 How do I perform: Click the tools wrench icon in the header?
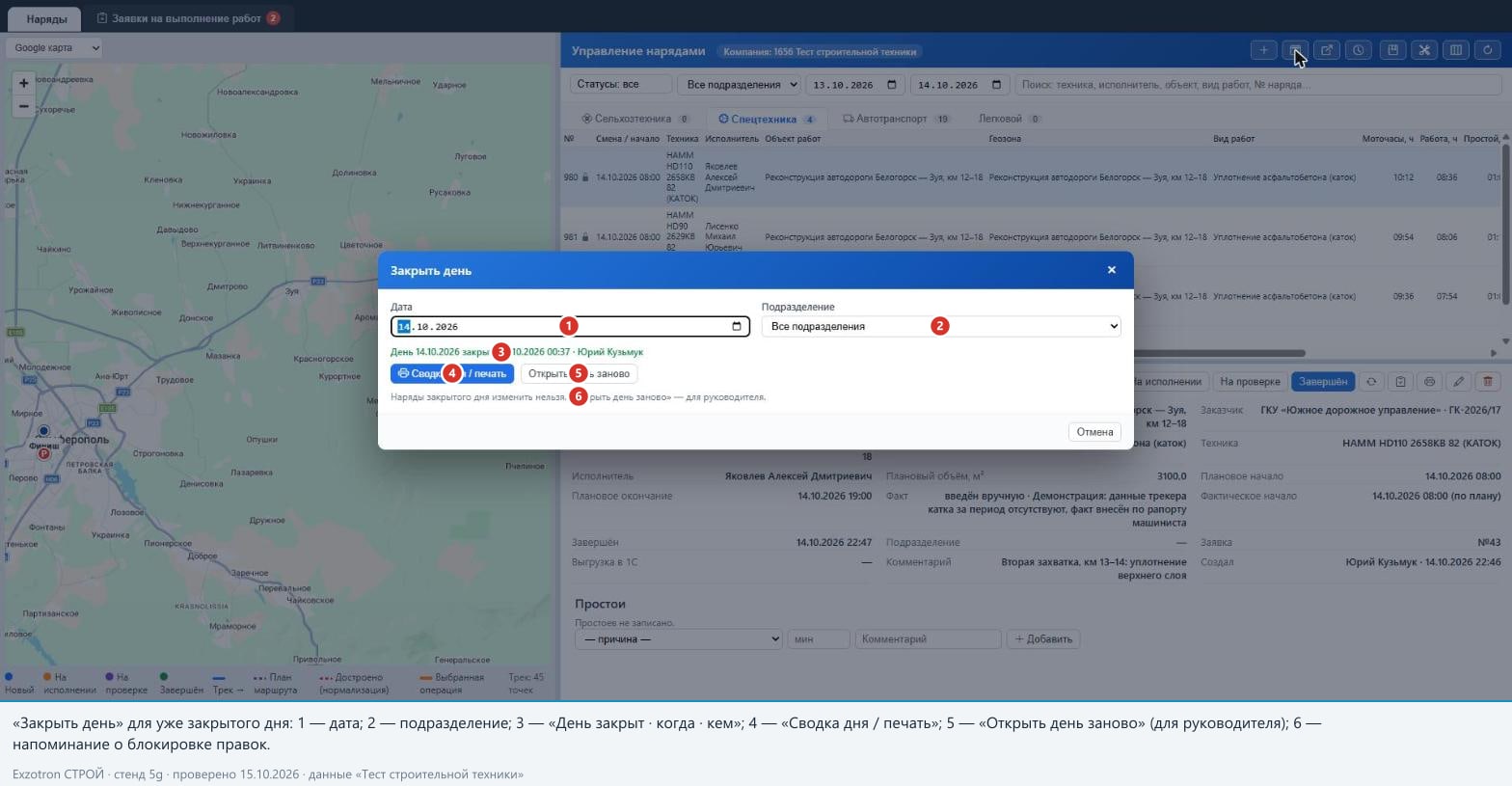click(x=1424, y=50)
